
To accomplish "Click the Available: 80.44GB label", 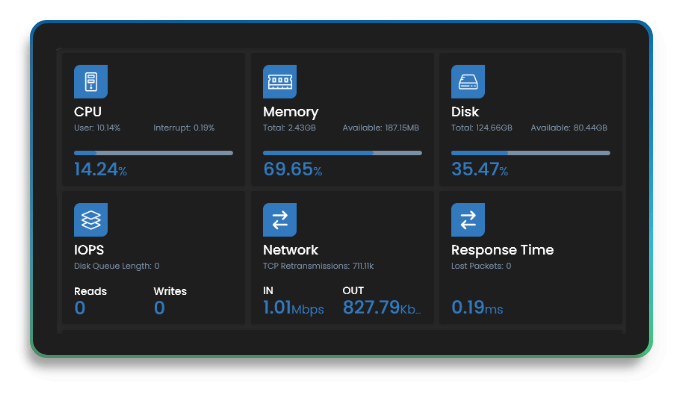I will [x=569, y=128].
